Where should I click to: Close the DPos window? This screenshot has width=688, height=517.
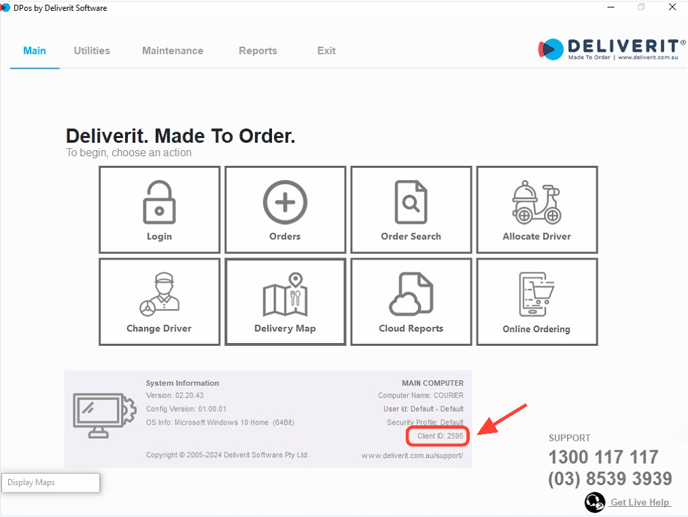(x=672, y=7)
